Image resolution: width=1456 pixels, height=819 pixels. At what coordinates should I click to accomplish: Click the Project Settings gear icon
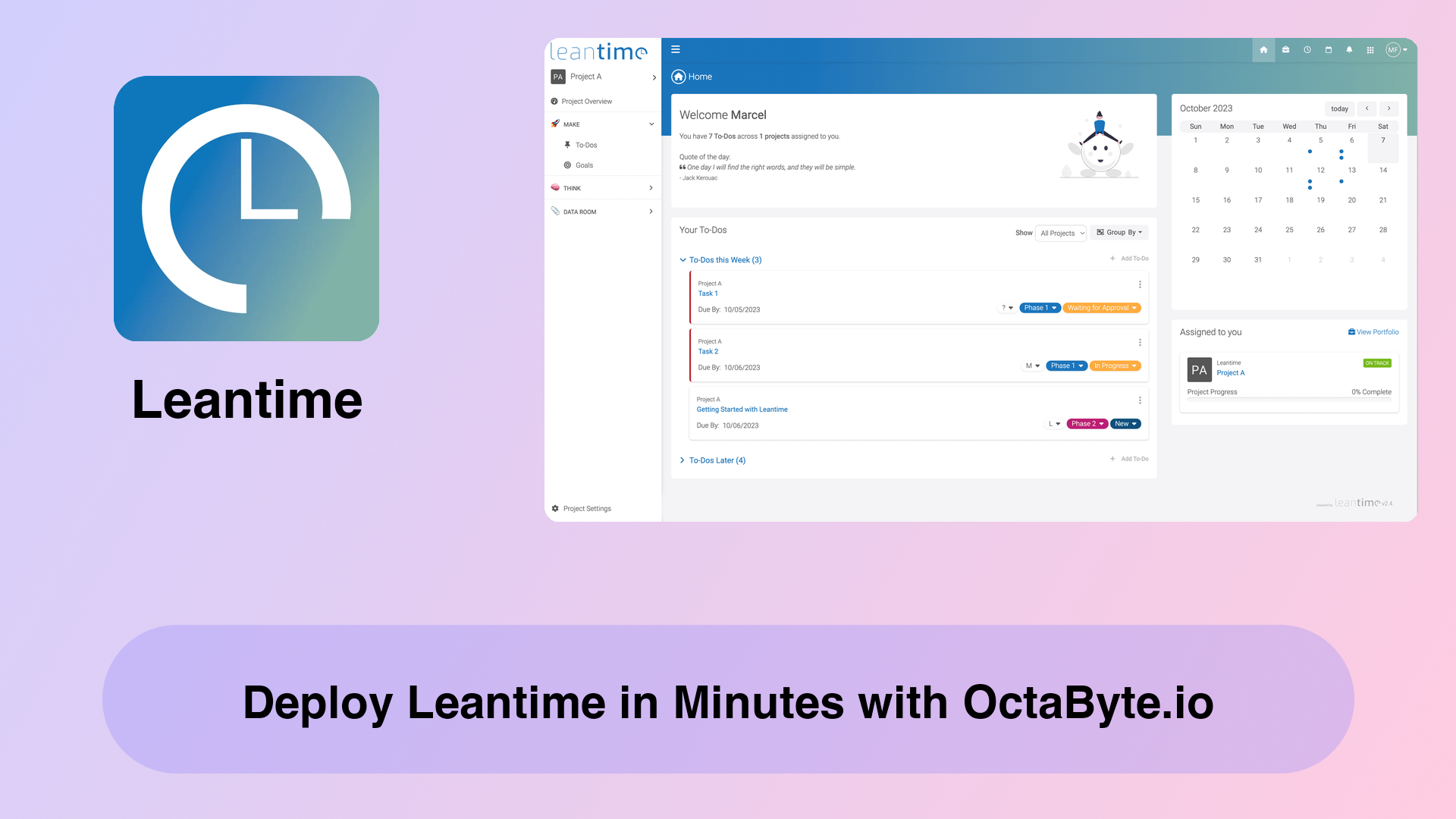(556, 508)
